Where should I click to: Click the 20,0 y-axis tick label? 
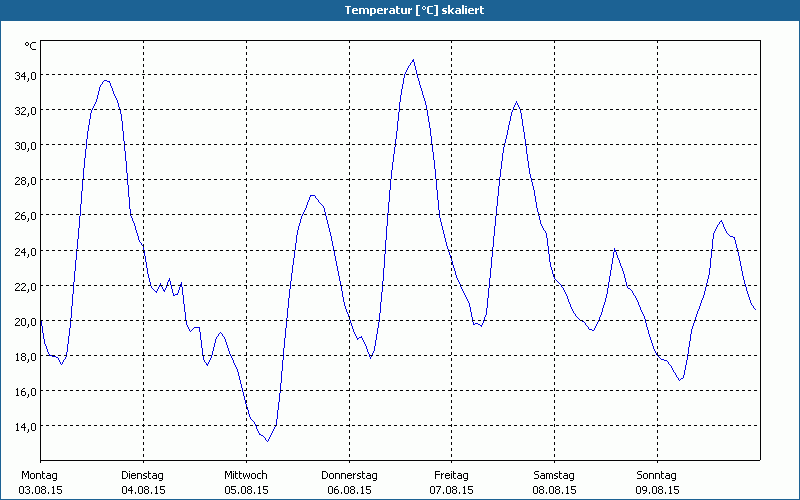(x=24, y=321)
